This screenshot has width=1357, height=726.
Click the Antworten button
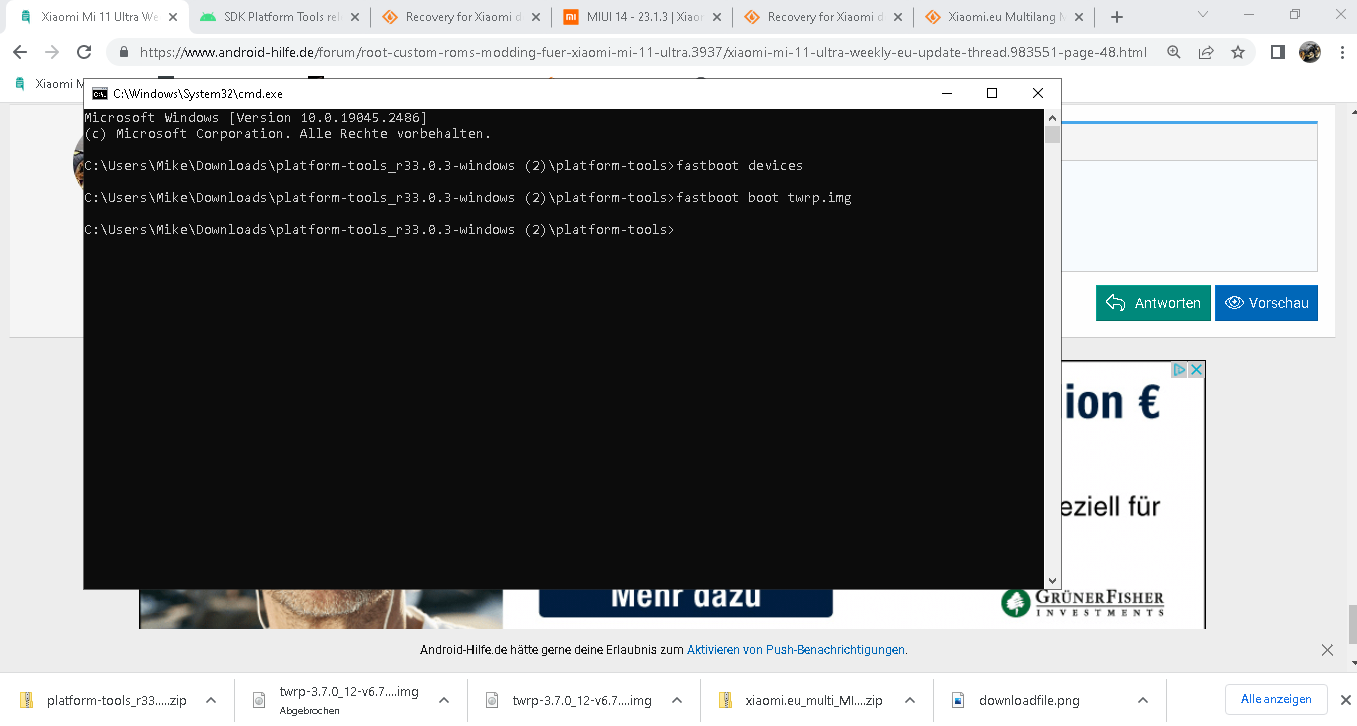[x=1153, y=303]
